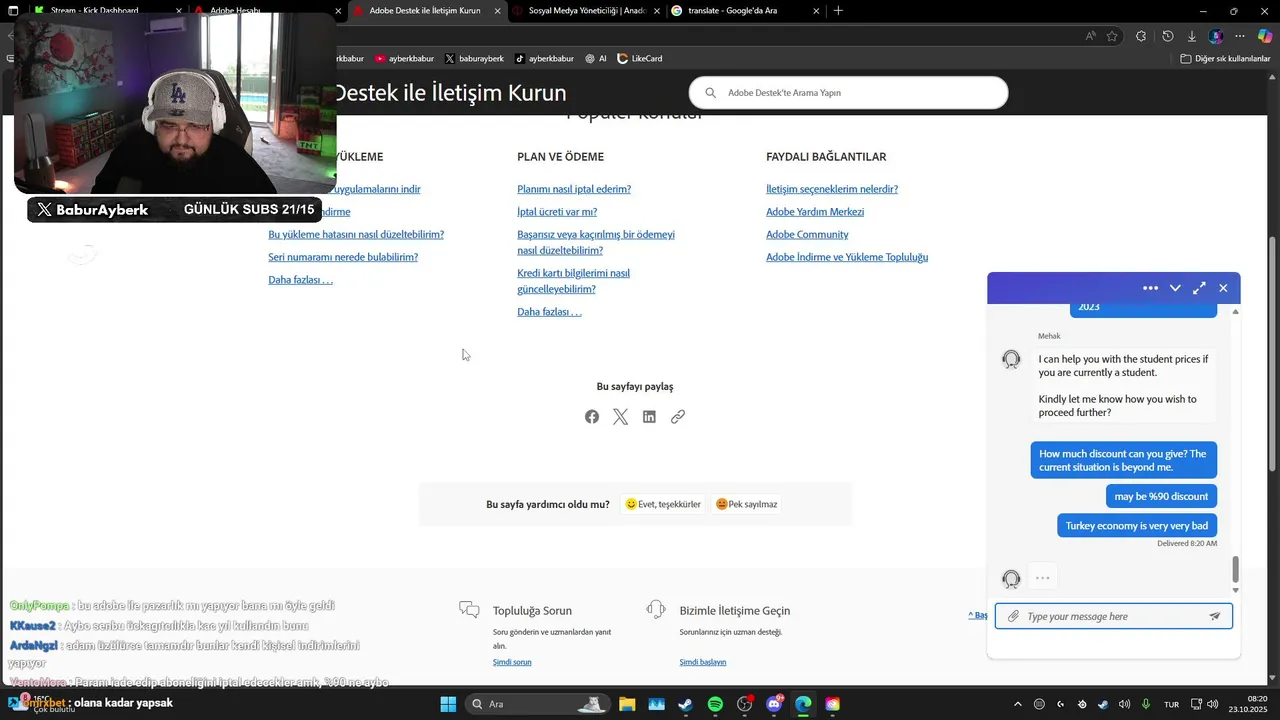
Task: Open browser history icon
Action: [x=1167, y=36]
